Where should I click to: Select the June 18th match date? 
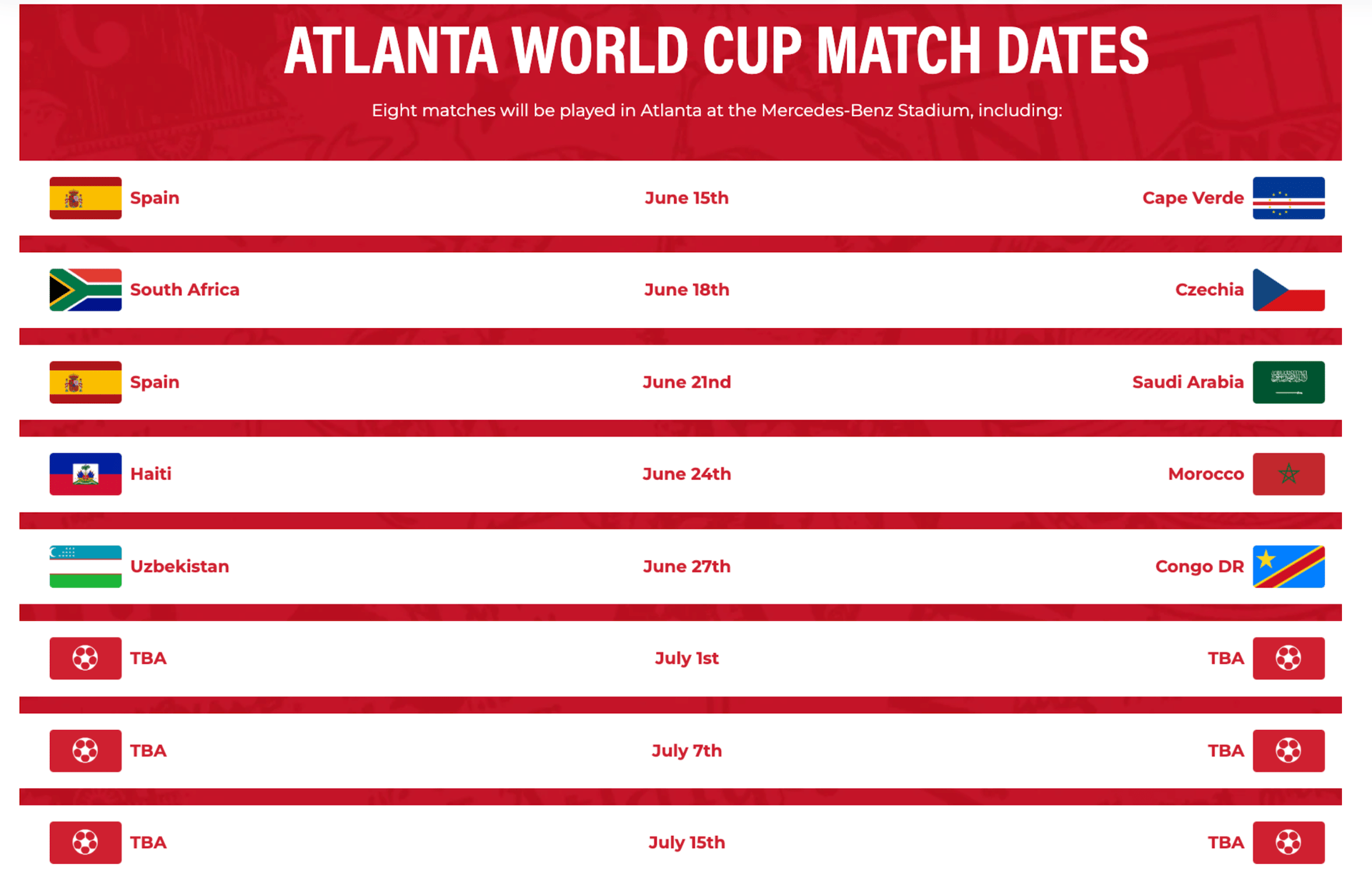pos(686,289)
